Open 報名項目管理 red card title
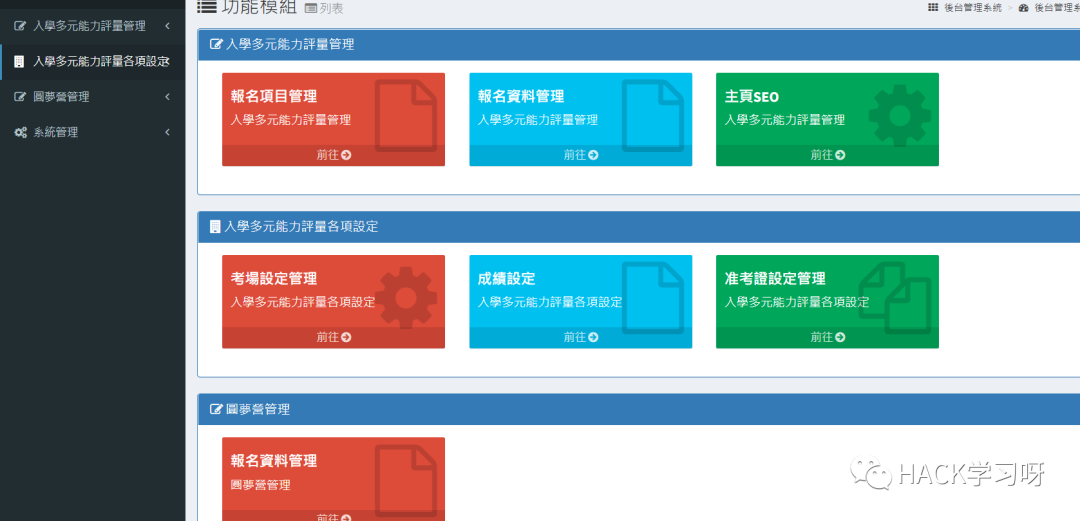Screen dimensions: 1080x521 pyautogui.click(x=273, y=96)
